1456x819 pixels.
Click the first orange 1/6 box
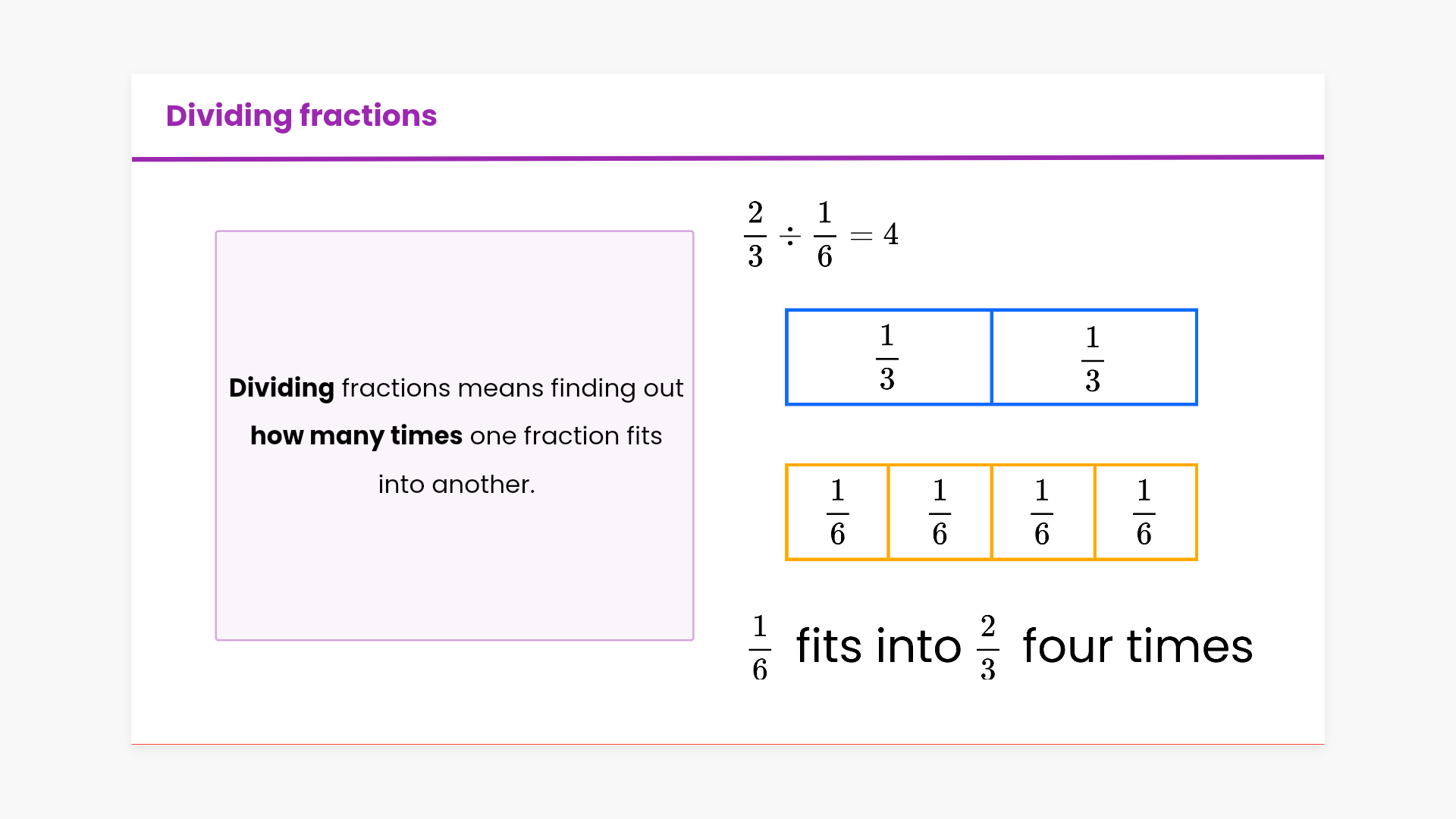(837, 513)
